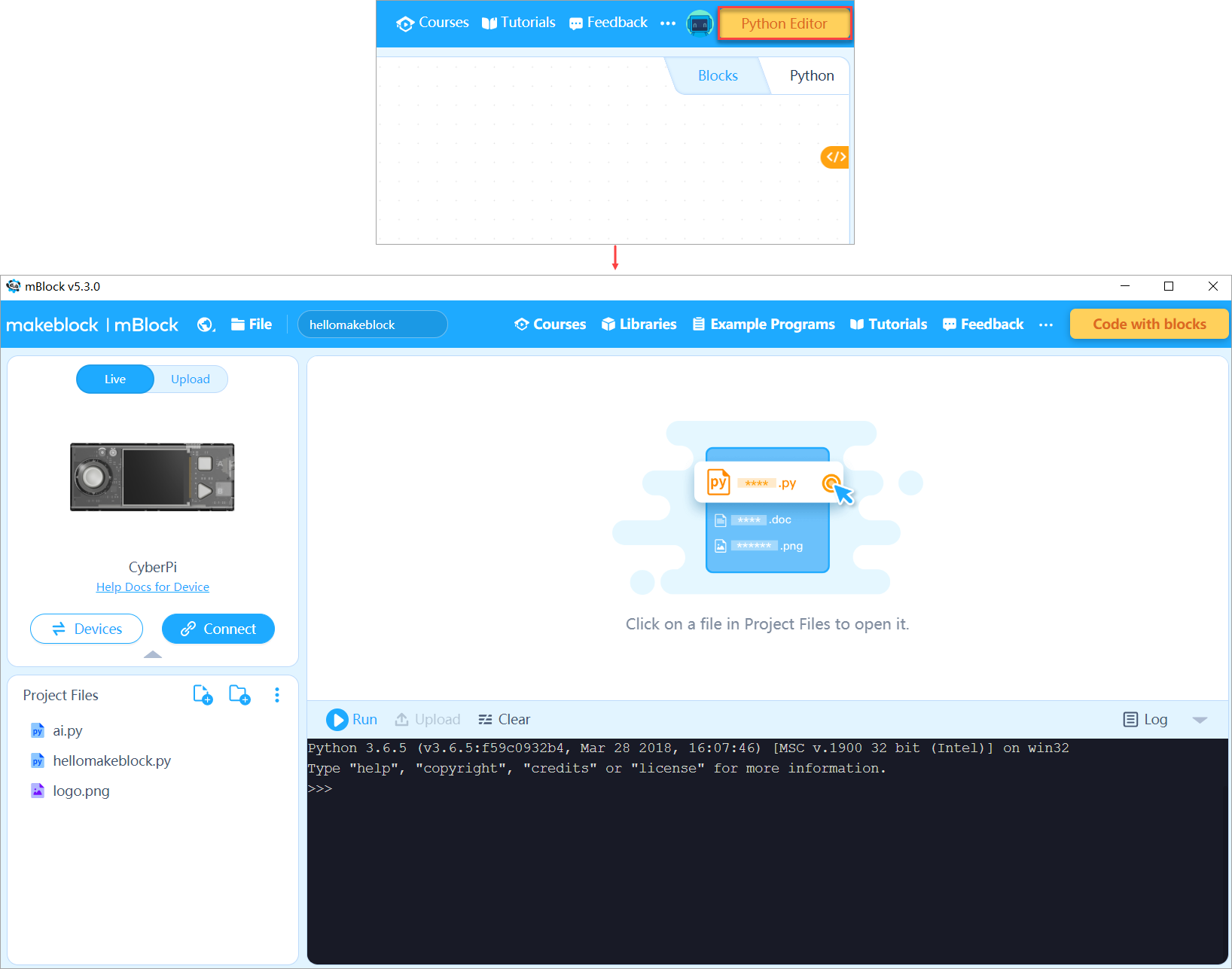Click the robot avatar icon
This screenshot has height=969, width=1232.
[700, 24]
